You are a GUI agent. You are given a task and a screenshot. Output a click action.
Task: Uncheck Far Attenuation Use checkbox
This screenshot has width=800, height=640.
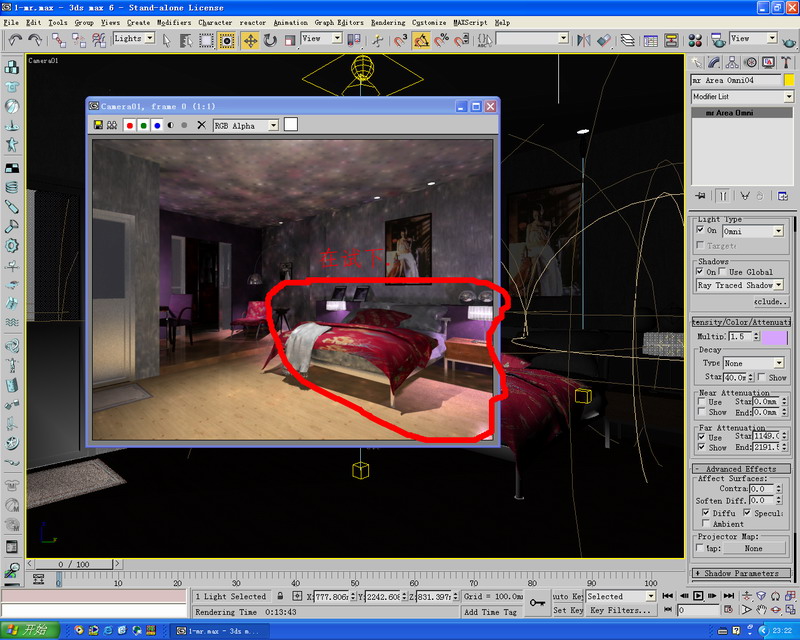click(x=702, y=437)
